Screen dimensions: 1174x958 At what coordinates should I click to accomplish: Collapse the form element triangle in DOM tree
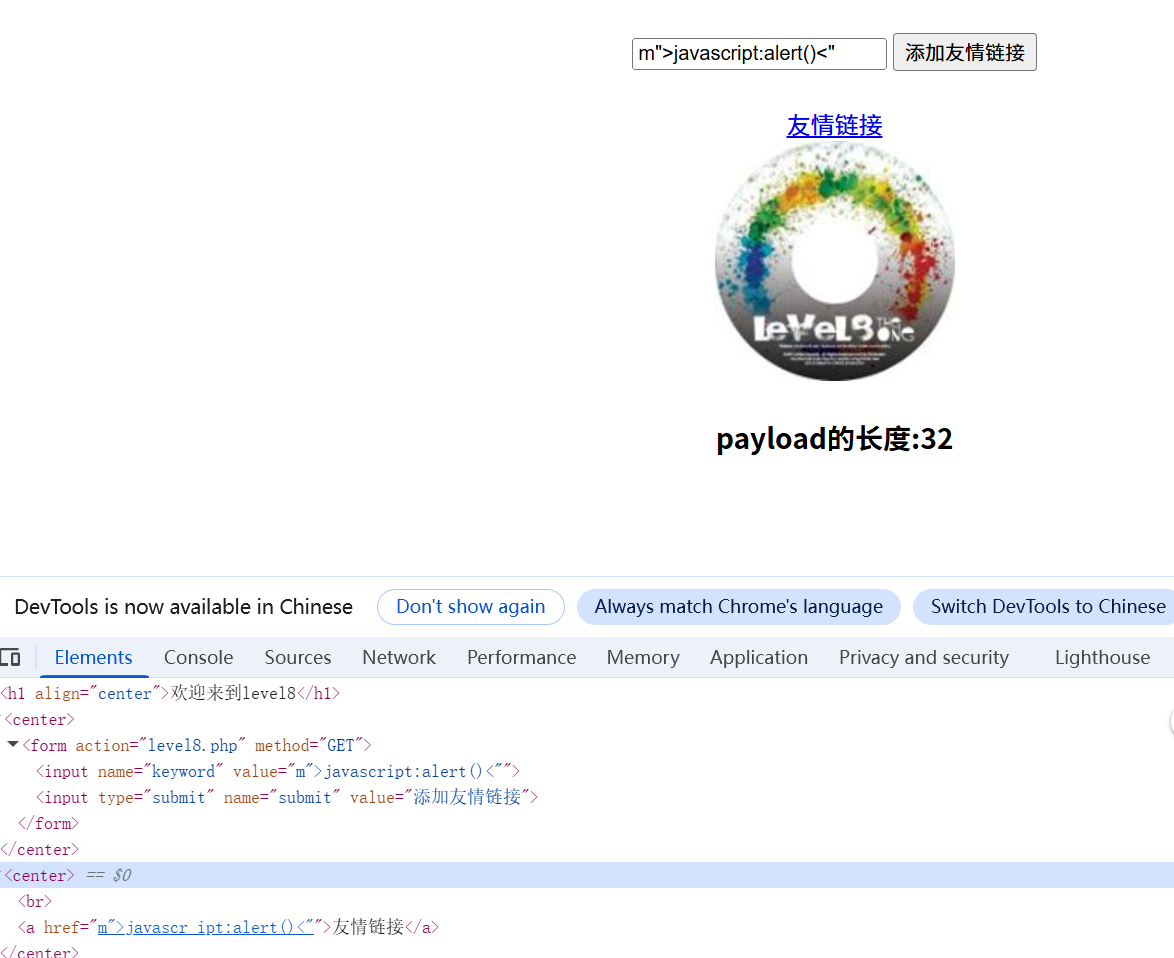click(x=13, y=745)
